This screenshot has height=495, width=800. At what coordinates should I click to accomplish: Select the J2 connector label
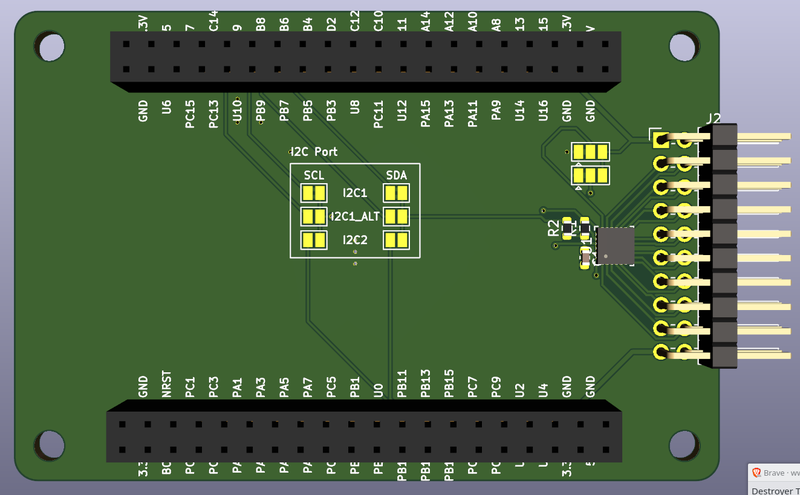(714, 119)
